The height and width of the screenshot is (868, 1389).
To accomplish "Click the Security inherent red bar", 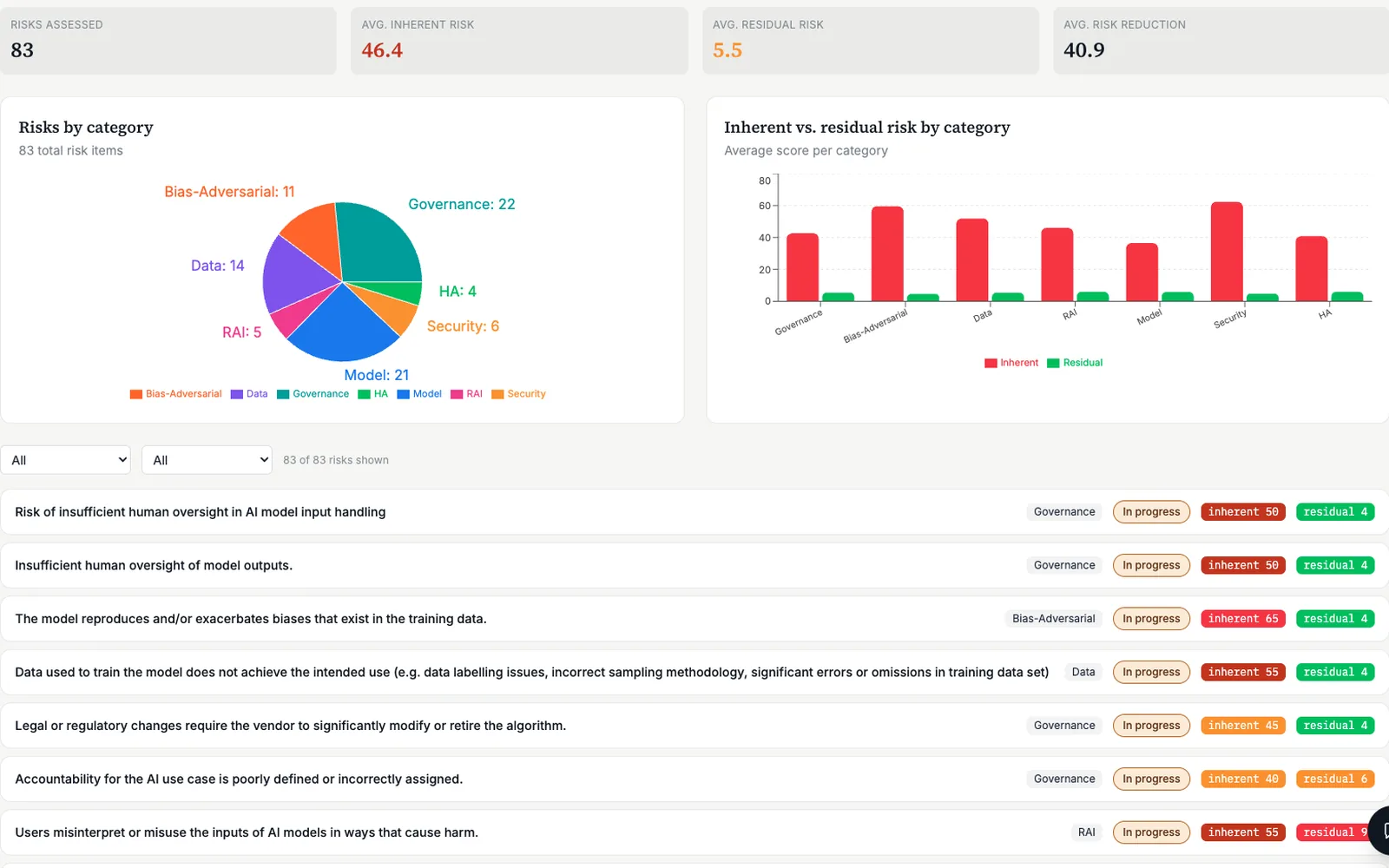I will pyautogui.click(x=1227, y=252).
